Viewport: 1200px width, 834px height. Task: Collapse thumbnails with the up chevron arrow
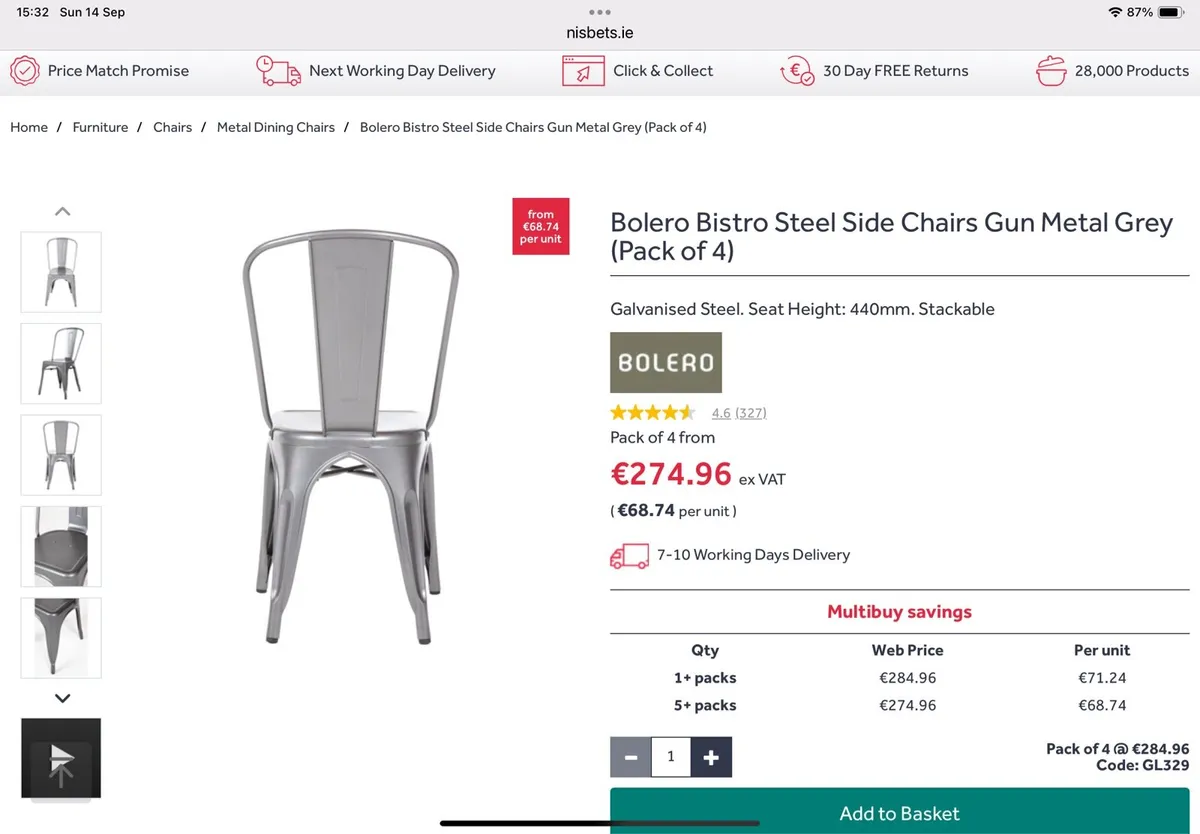pyautogui.click(x=62, y=211)
